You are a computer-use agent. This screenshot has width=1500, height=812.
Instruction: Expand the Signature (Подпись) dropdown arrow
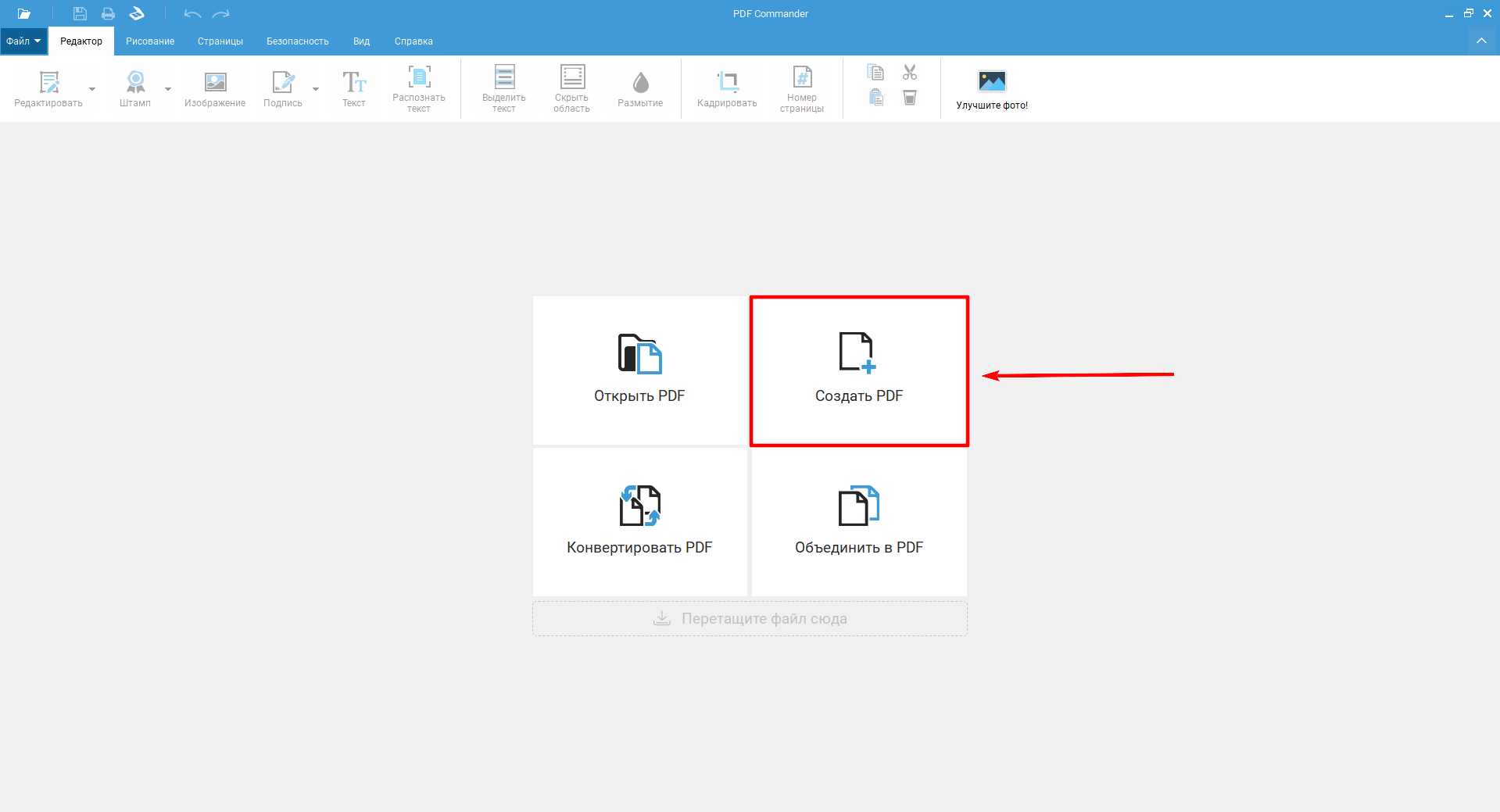[x=316, y=89]
